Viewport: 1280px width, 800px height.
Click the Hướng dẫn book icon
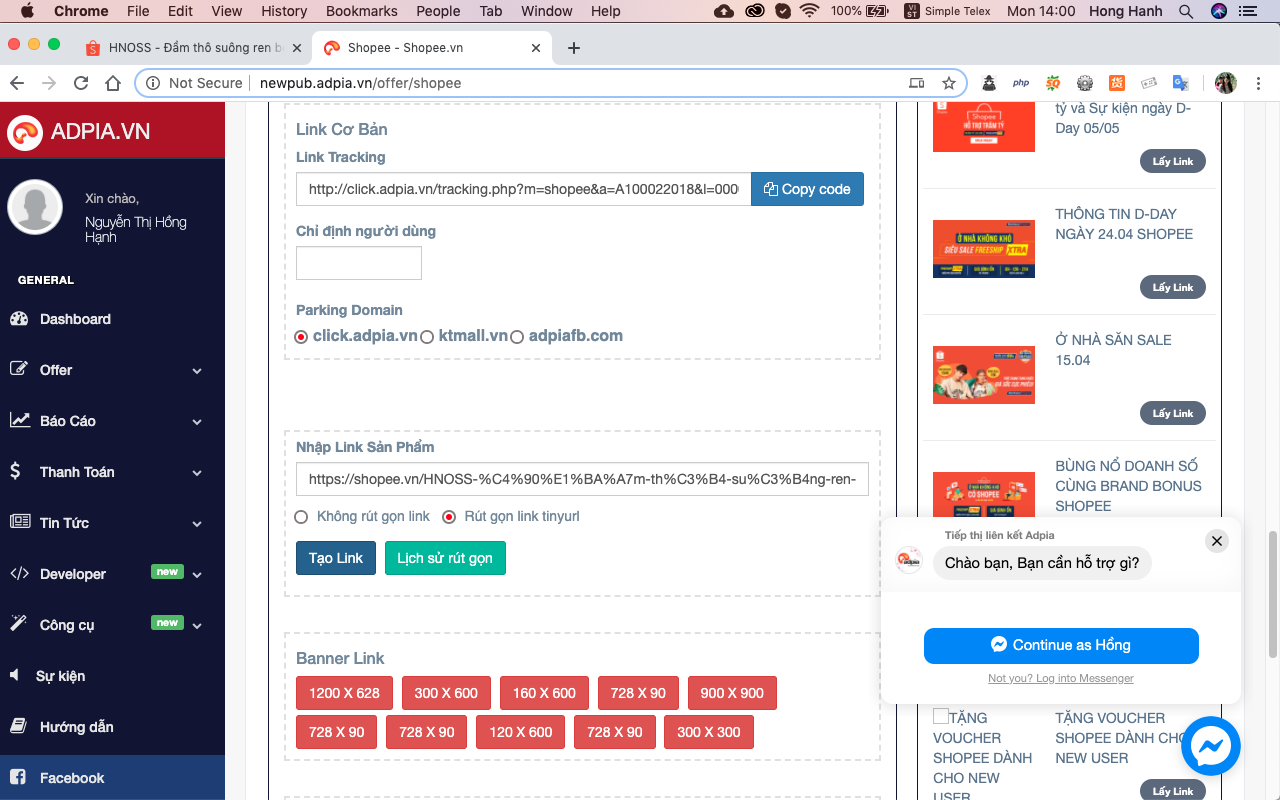click(x=19, y=726)
